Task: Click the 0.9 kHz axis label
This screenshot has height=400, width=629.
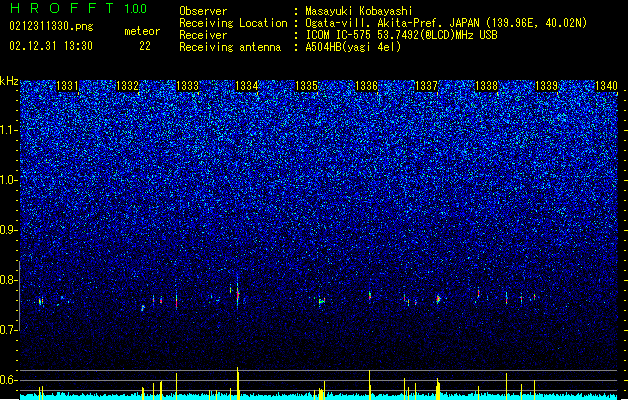Action: [9, 230]
